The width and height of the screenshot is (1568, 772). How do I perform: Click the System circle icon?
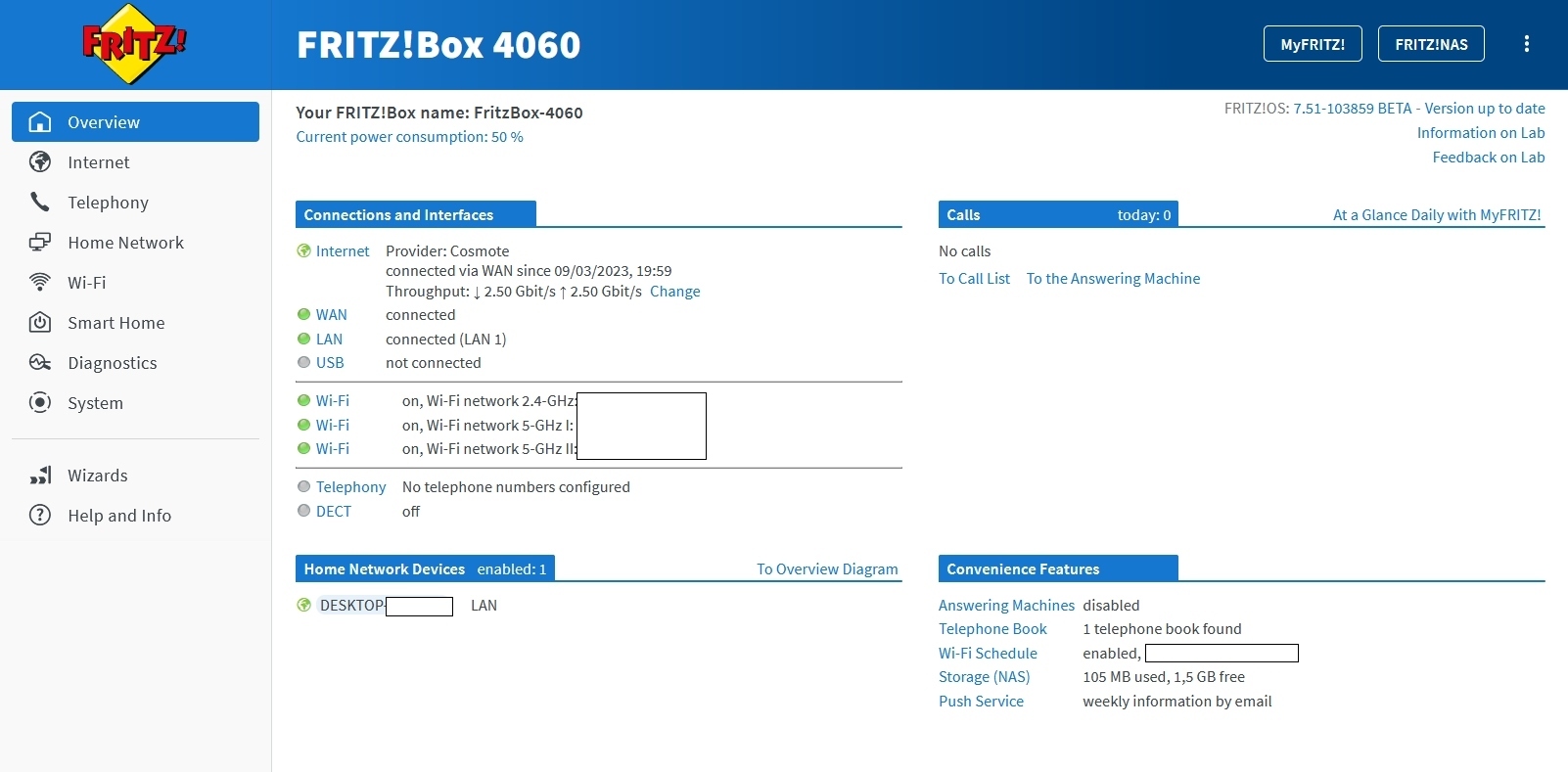tap(40, 403)
